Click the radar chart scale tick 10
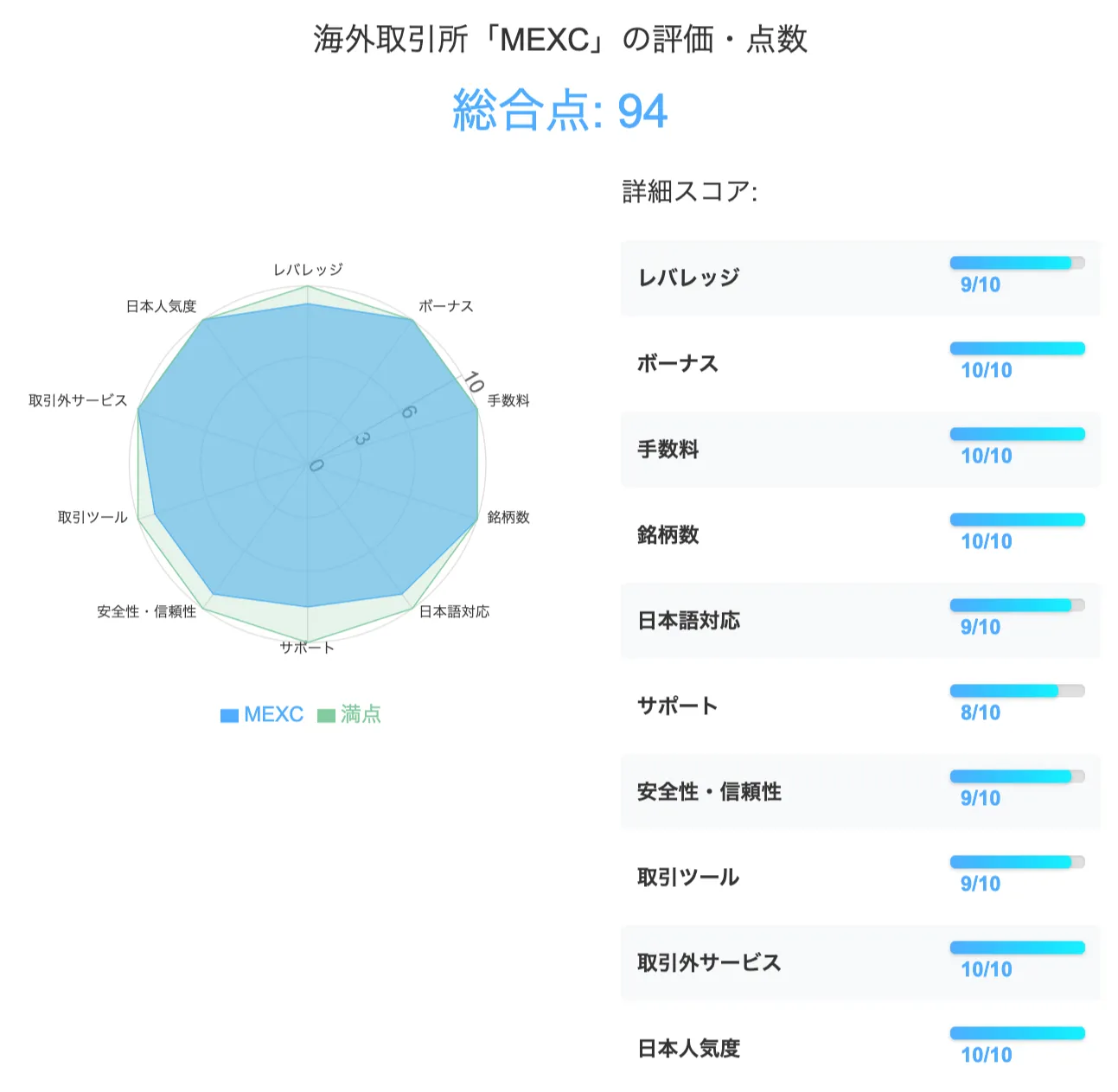 point(473,381)
